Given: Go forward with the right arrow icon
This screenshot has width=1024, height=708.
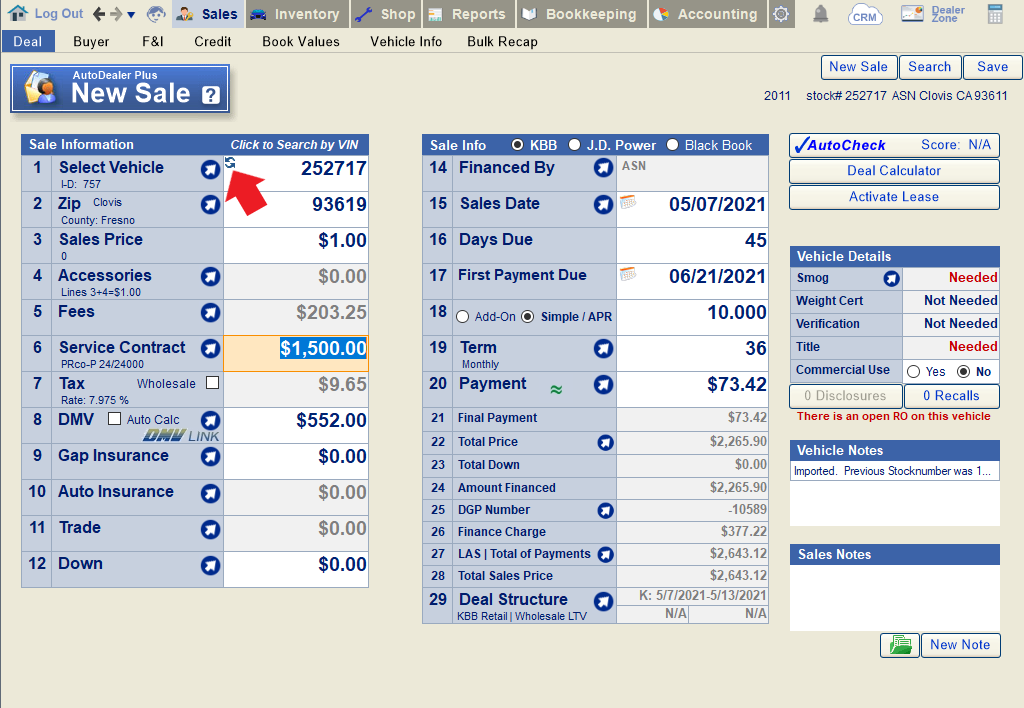Looking at the screenshot, I should pyautogui.click(x=116, y=14).
